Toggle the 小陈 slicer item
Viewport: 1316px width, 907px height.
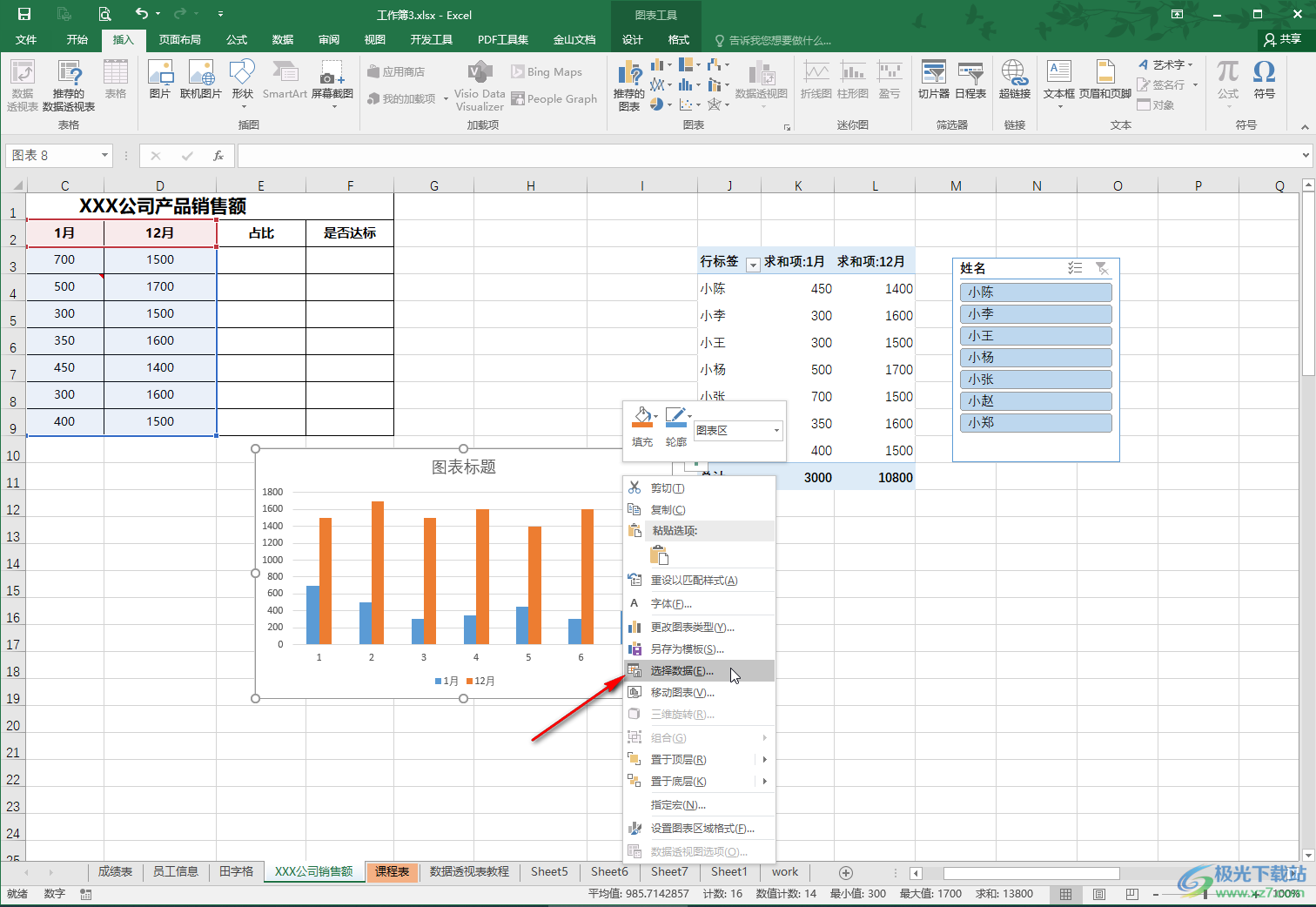coord(1036,292)
